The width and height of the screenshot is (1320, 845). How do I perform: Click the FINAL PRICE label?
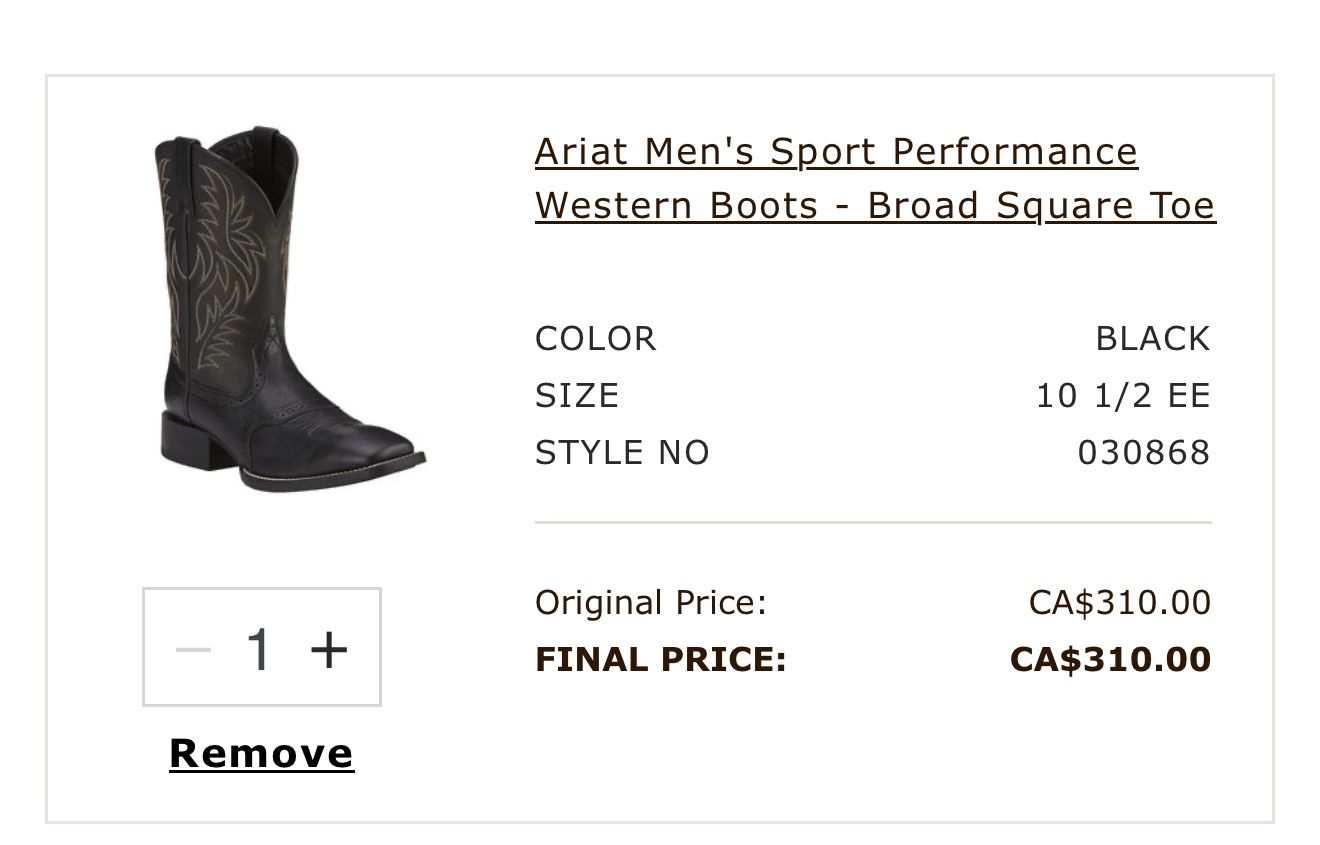tap(659, 658)
